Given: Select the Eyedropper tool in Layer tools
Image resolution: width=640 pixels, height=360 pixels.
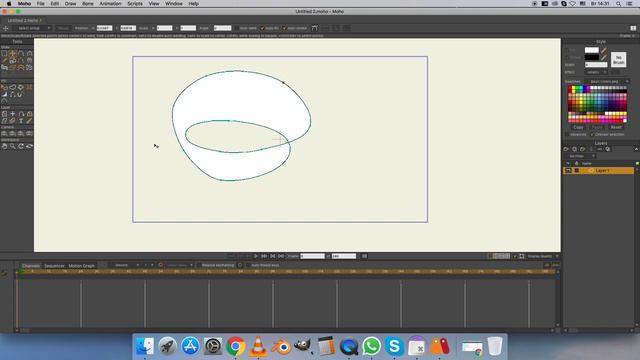Looking at the screenshot, I should (x=29, y=121).
